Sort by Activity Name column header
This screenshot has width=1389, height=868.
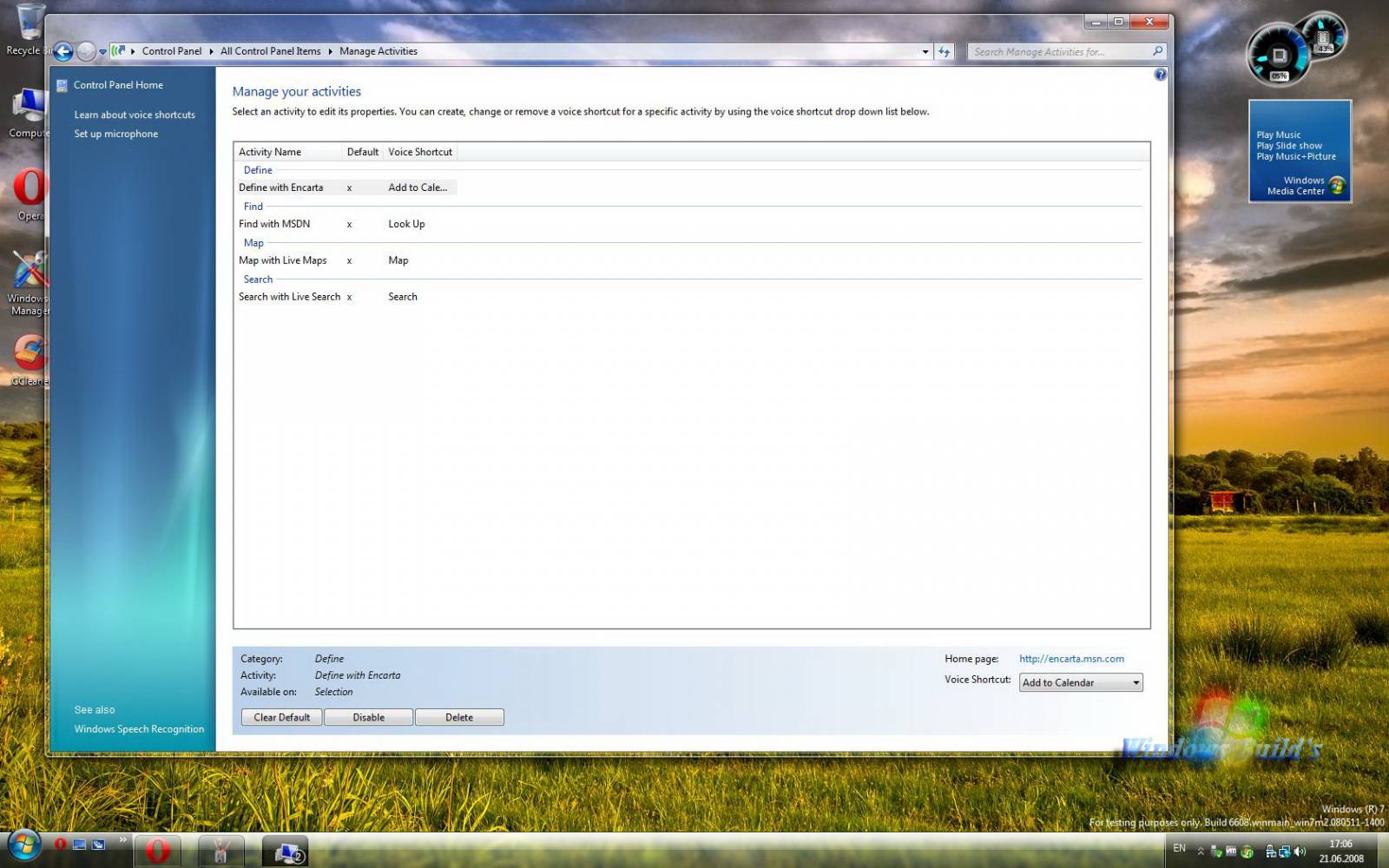pos(288,152)
